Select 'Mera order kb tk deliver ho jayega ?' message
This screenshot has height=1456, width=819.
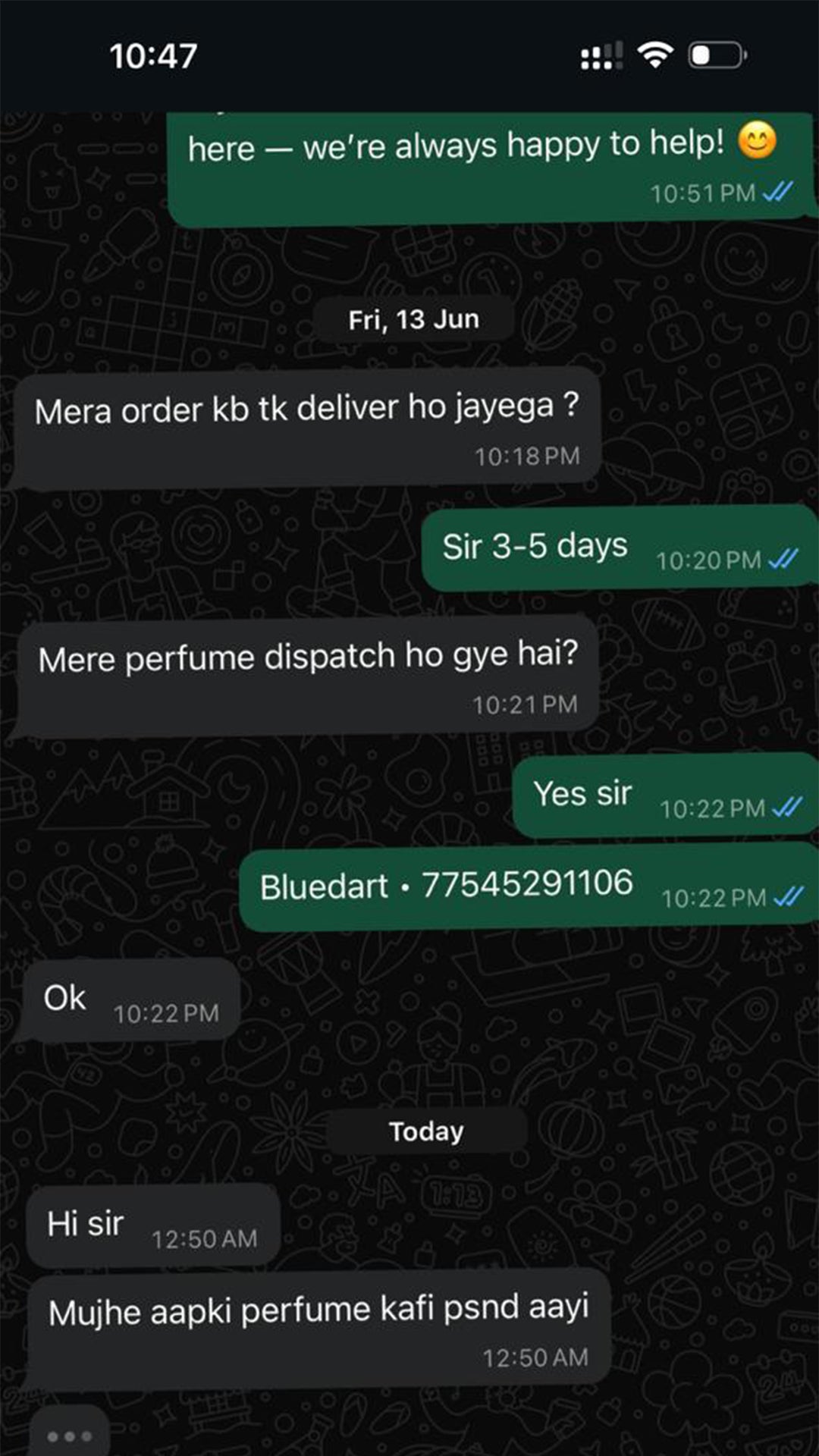(x=307, y=428)
